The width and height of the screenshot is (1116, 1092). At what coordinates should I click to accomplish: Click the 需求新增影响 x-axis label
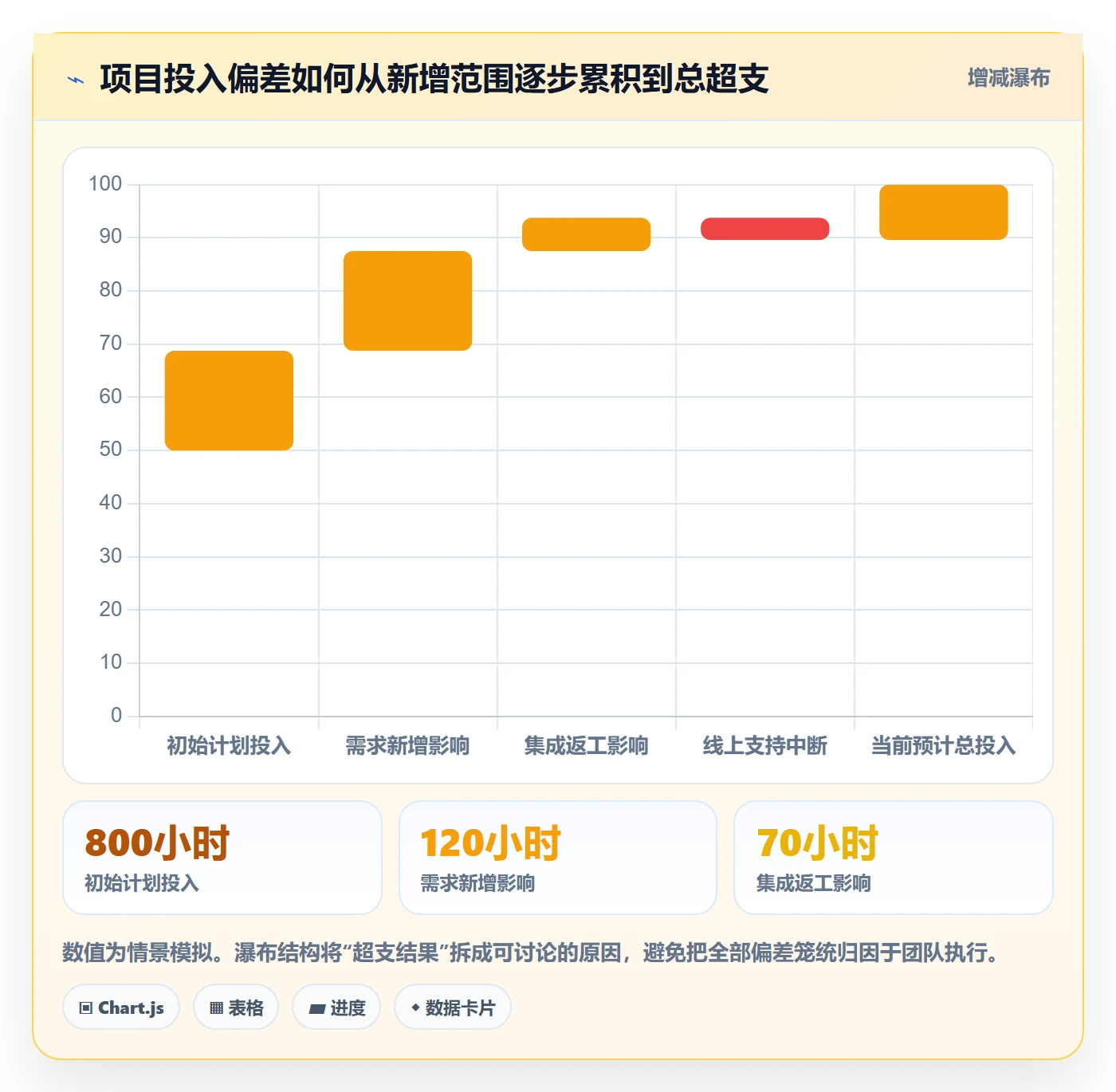coord(407,746)
